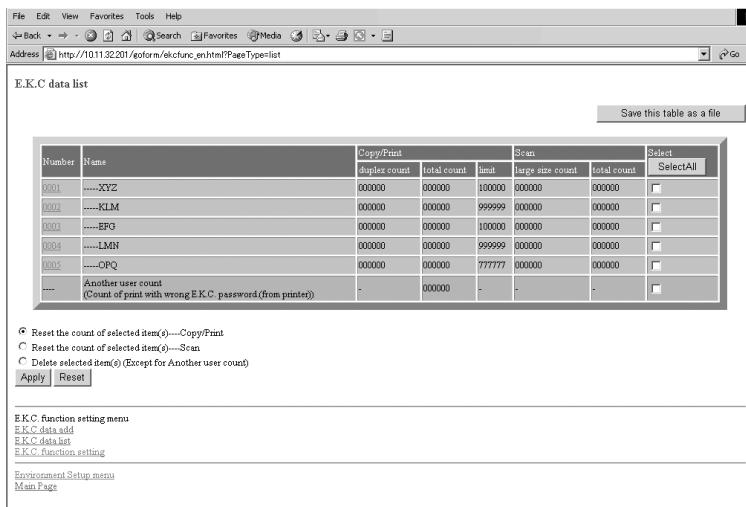Open the Forward button history dropdown arrow

[x=76, y=36]
